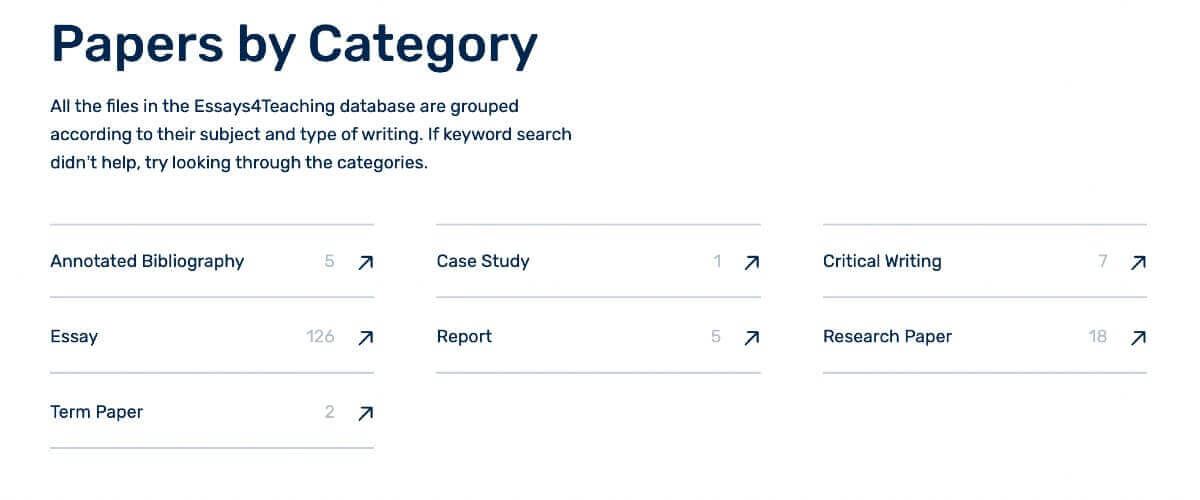The image size is (1200, 500).
Task: Click the arrow icon next to Term Paper
Action: click(x=366, y=412)
